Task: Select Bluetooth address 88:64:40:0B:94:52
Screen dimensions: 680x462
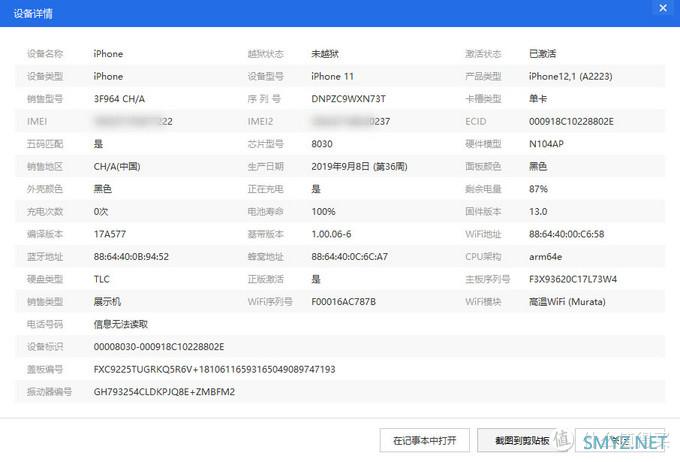Action: point(131,257)
